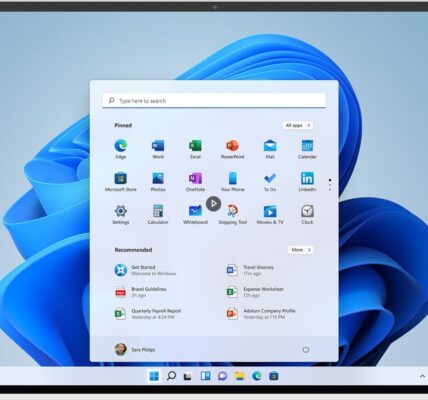Open Widgets from the taskbar
This screenshot has height=400, width=428.
(205, 376)
